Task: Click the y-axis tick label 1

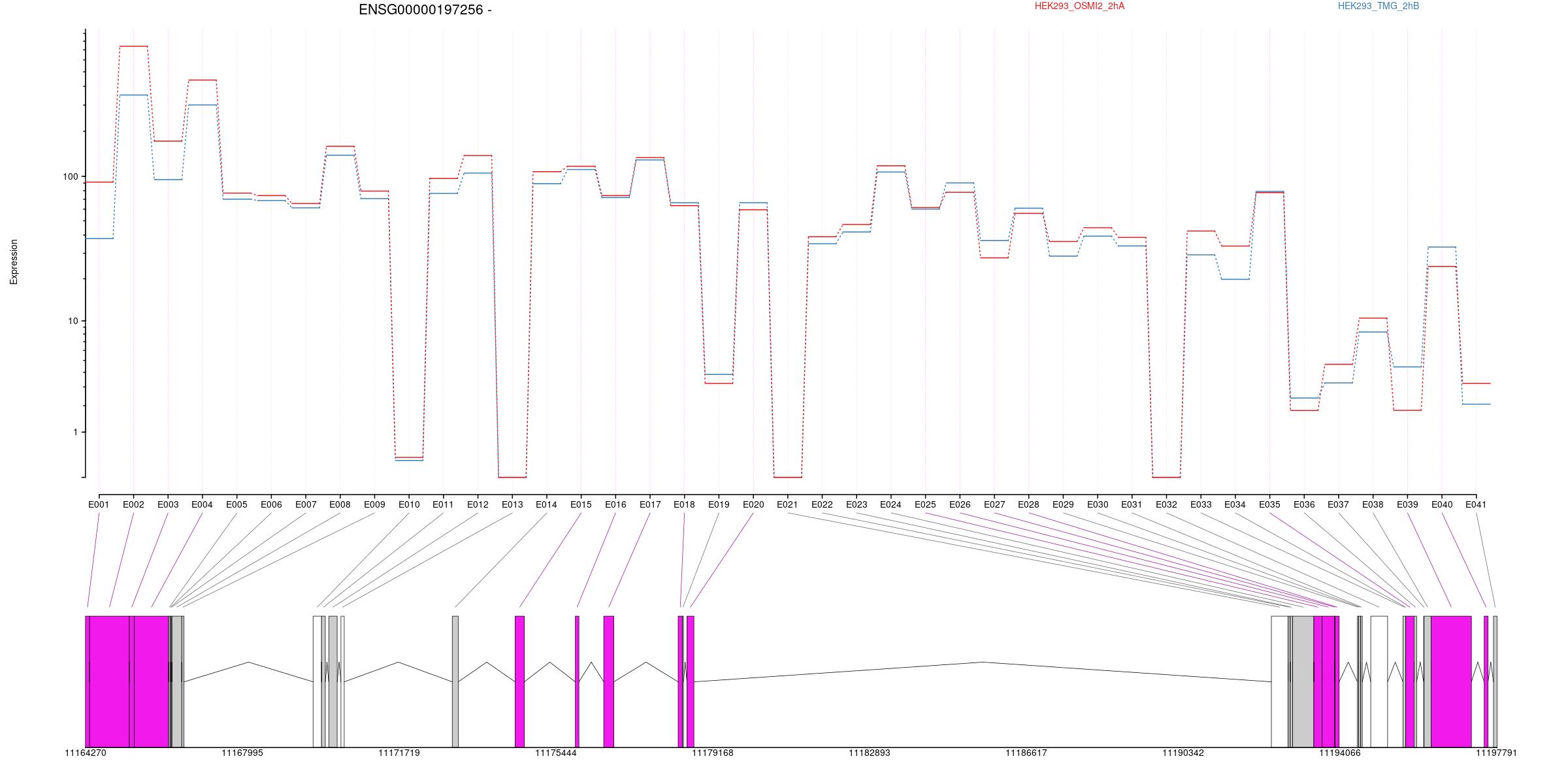Action: (x=75, y=433)
